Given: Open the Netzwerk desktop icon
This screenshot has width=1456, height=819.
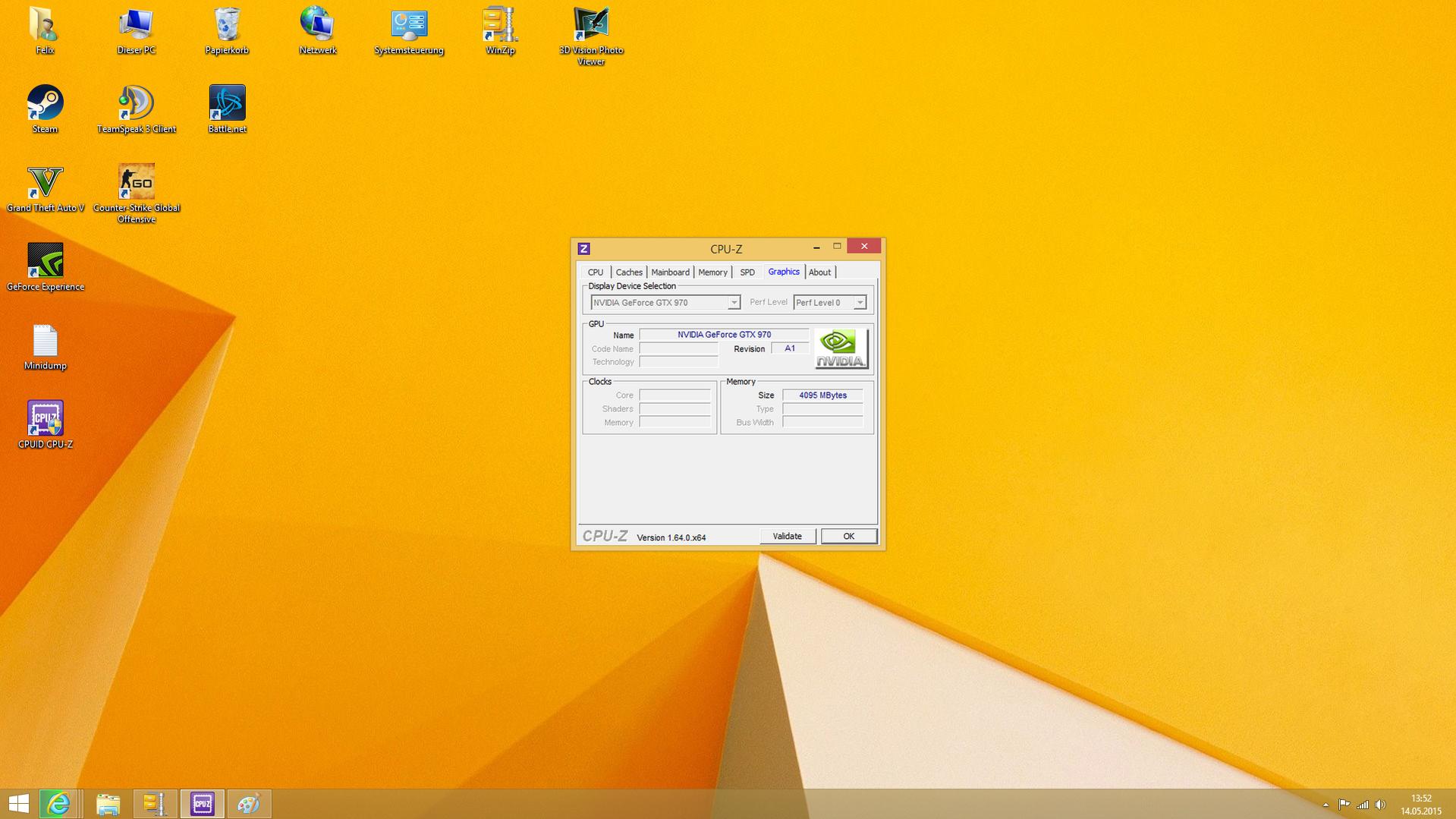Looking at the screenshot, I should pos(317,31).
